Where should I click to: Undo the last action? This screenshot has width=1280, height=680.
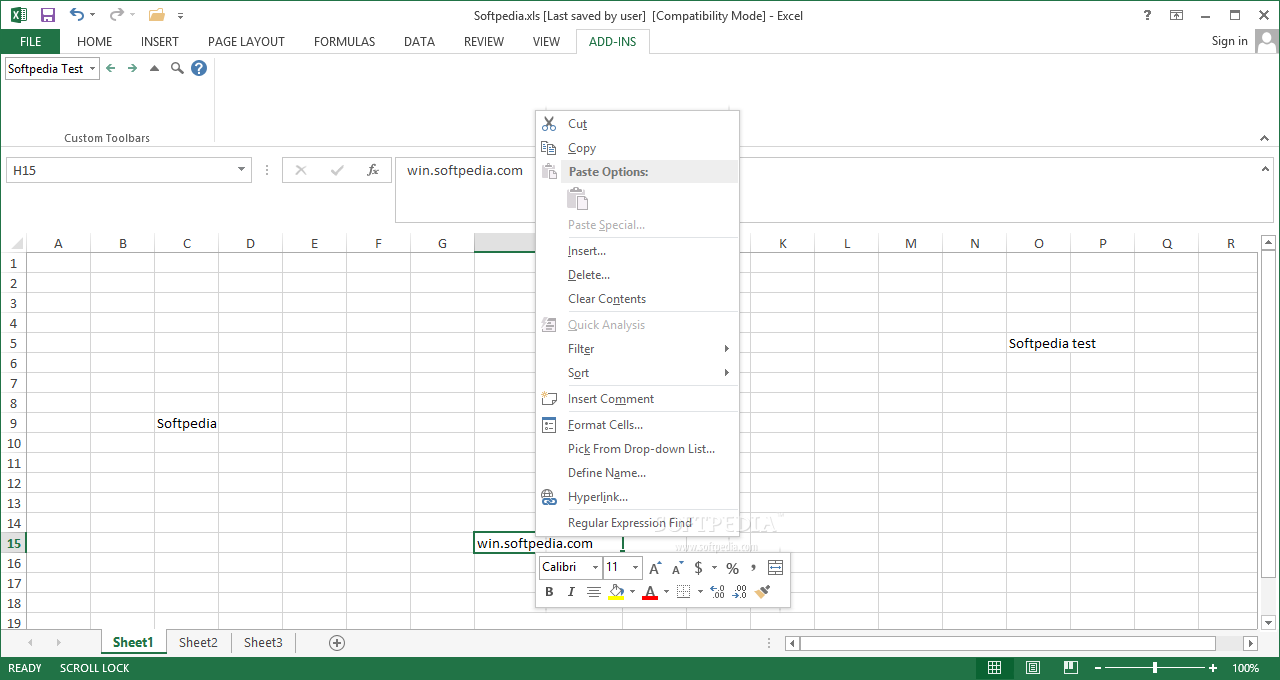click(x=76, y=15)
